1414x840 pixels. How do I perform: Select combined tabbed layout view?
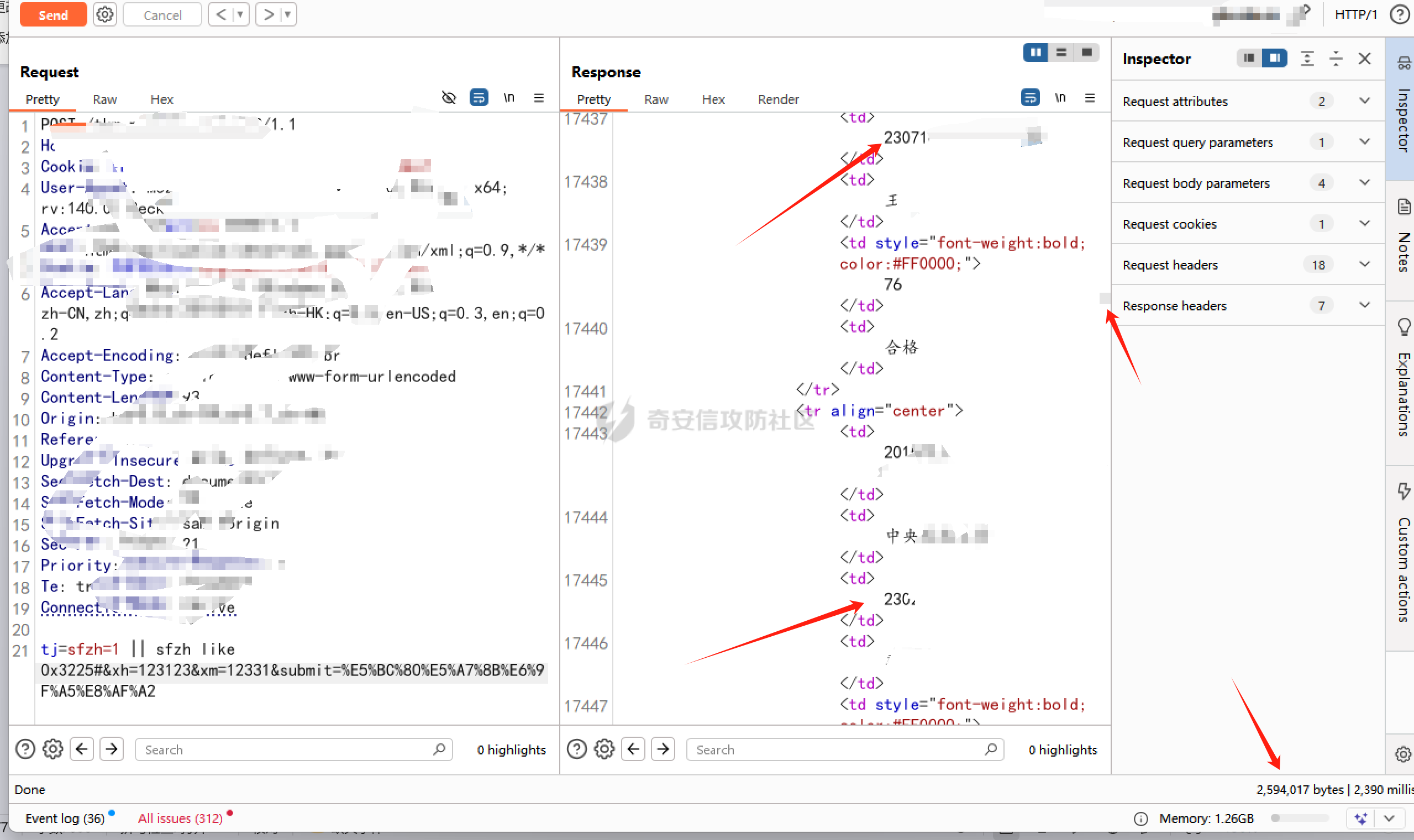pos(1086,52)
